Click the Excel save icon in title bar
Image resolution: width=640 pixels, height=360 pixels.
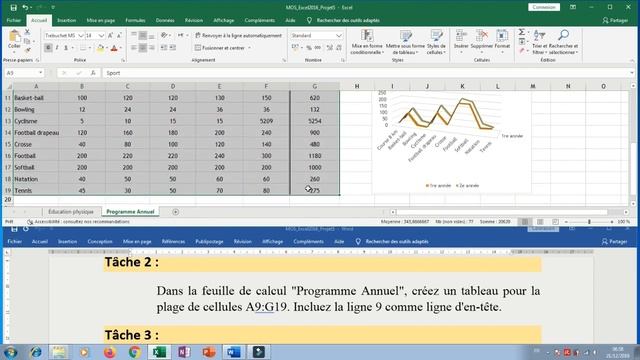pyautogui.click(x=13, y=7)
